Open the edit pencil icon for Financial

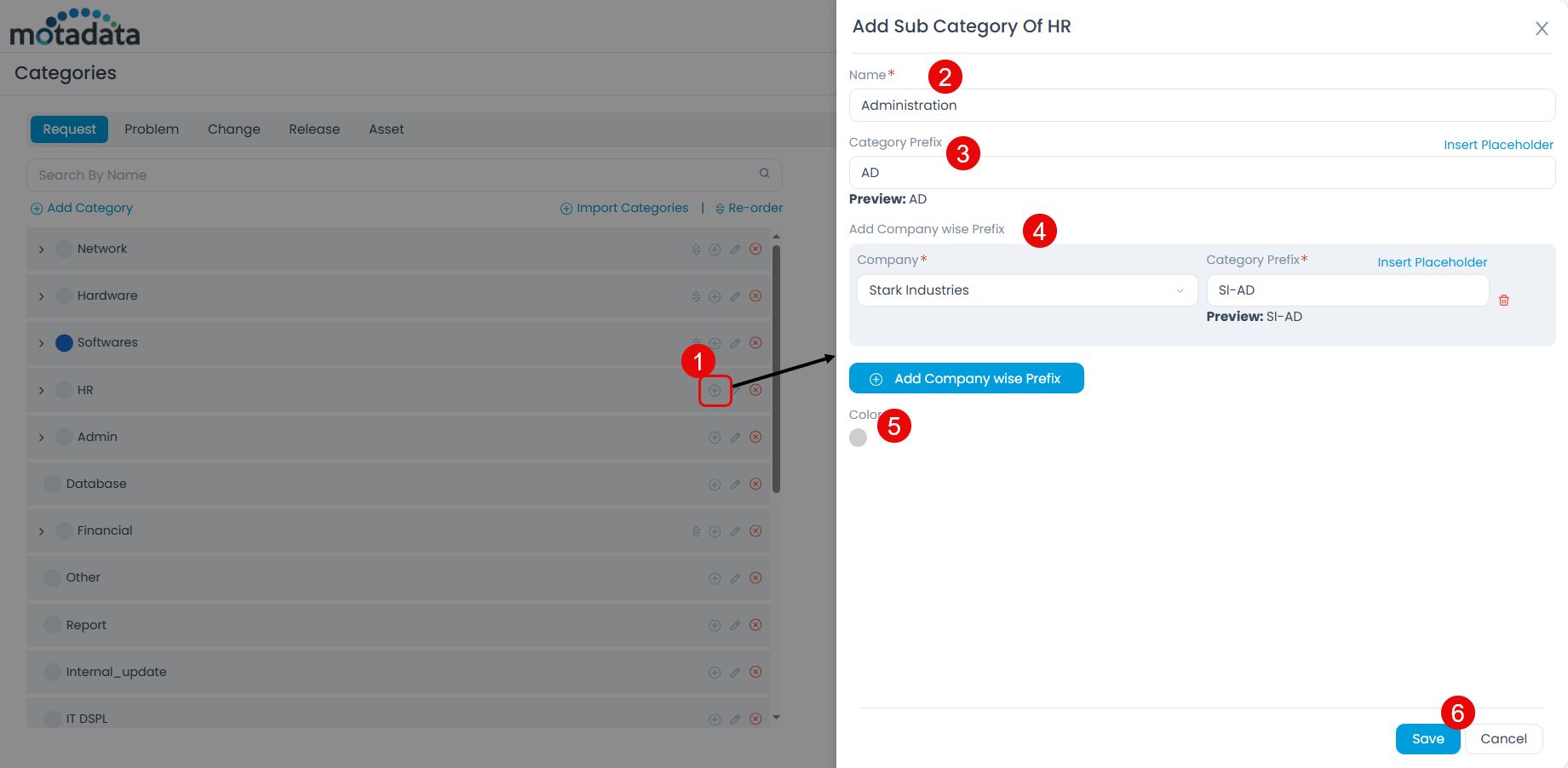pyautogui.click(x=735, y=530)
